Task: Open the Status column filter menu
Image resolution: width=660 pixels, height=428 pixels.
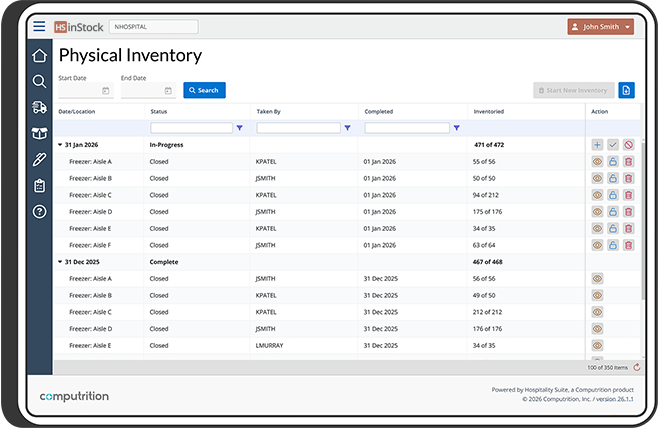Action: [240, 128]
